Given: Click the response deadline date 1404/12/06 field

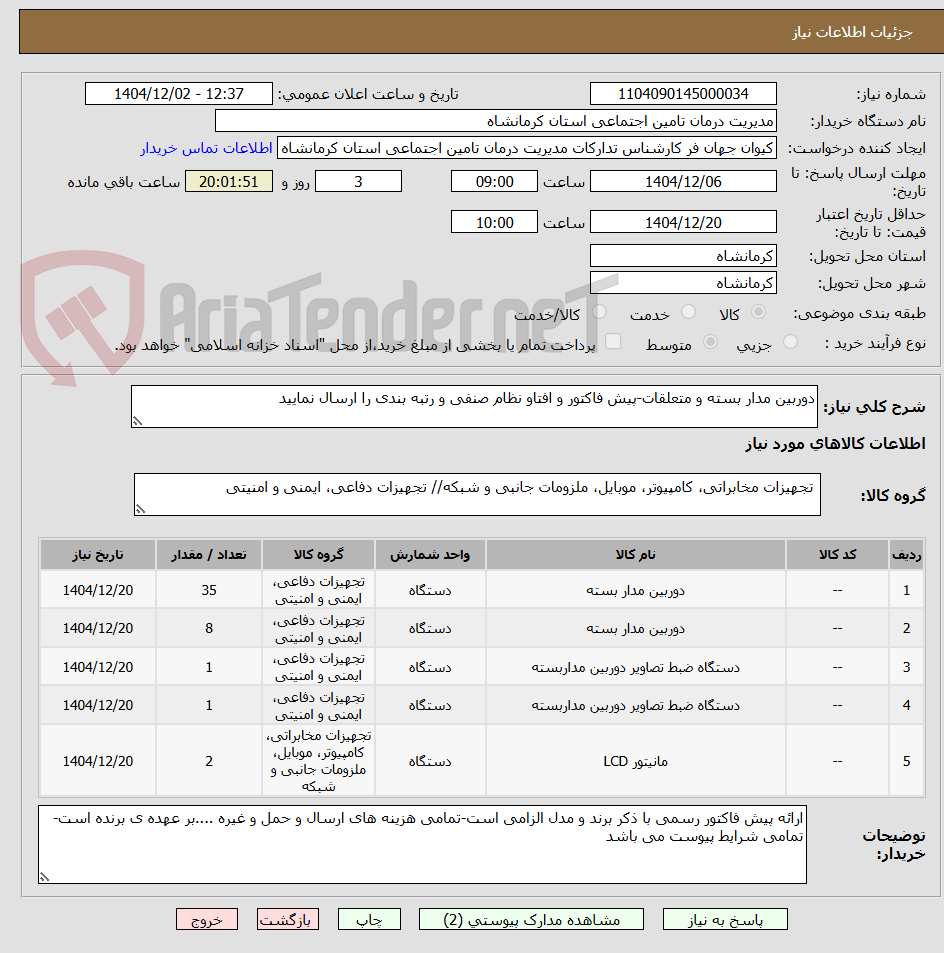Looking at the screenshot, I should click(683, 181).
